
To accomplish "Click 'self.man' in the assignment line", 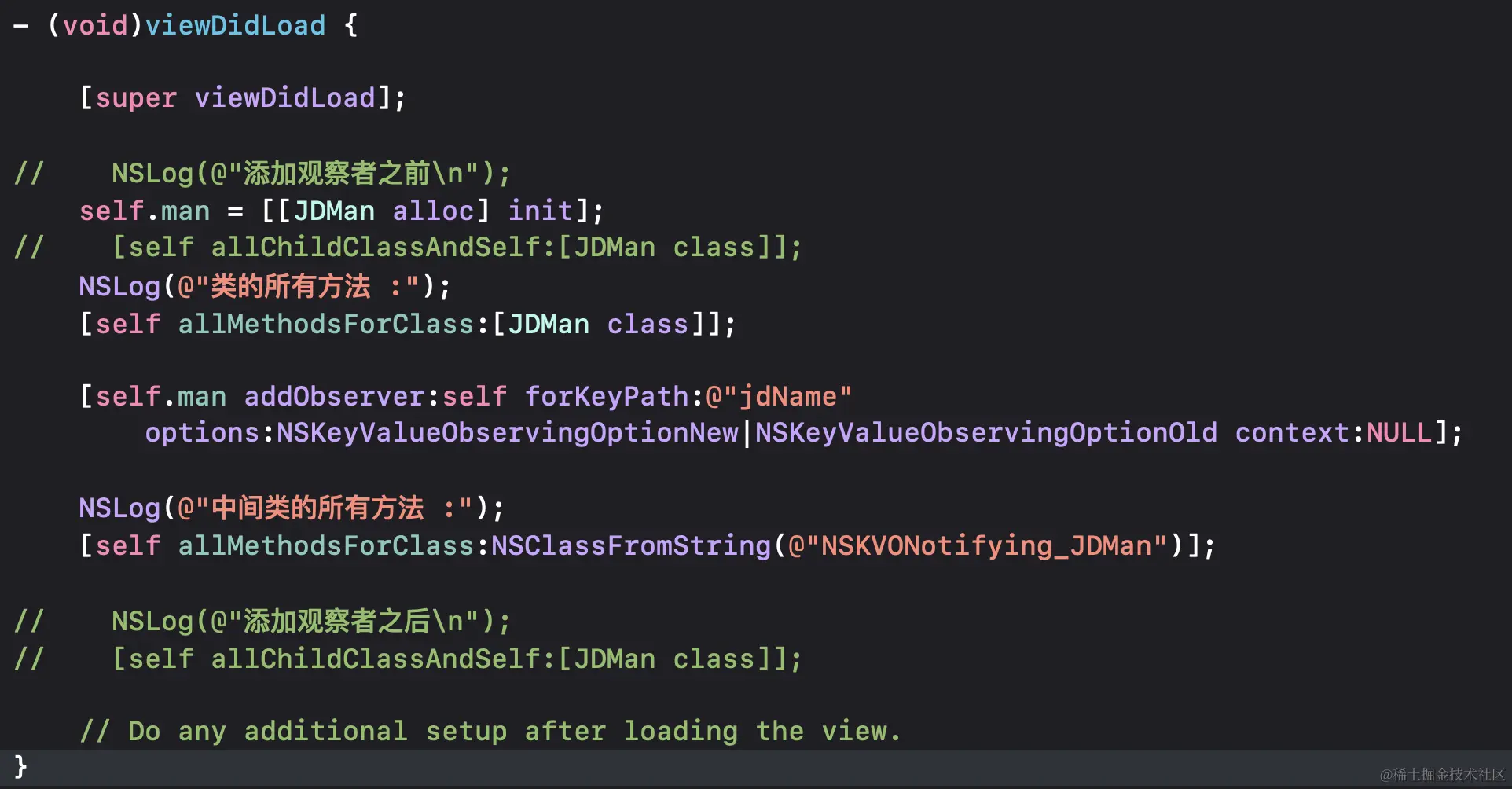I will pos(145,211).
